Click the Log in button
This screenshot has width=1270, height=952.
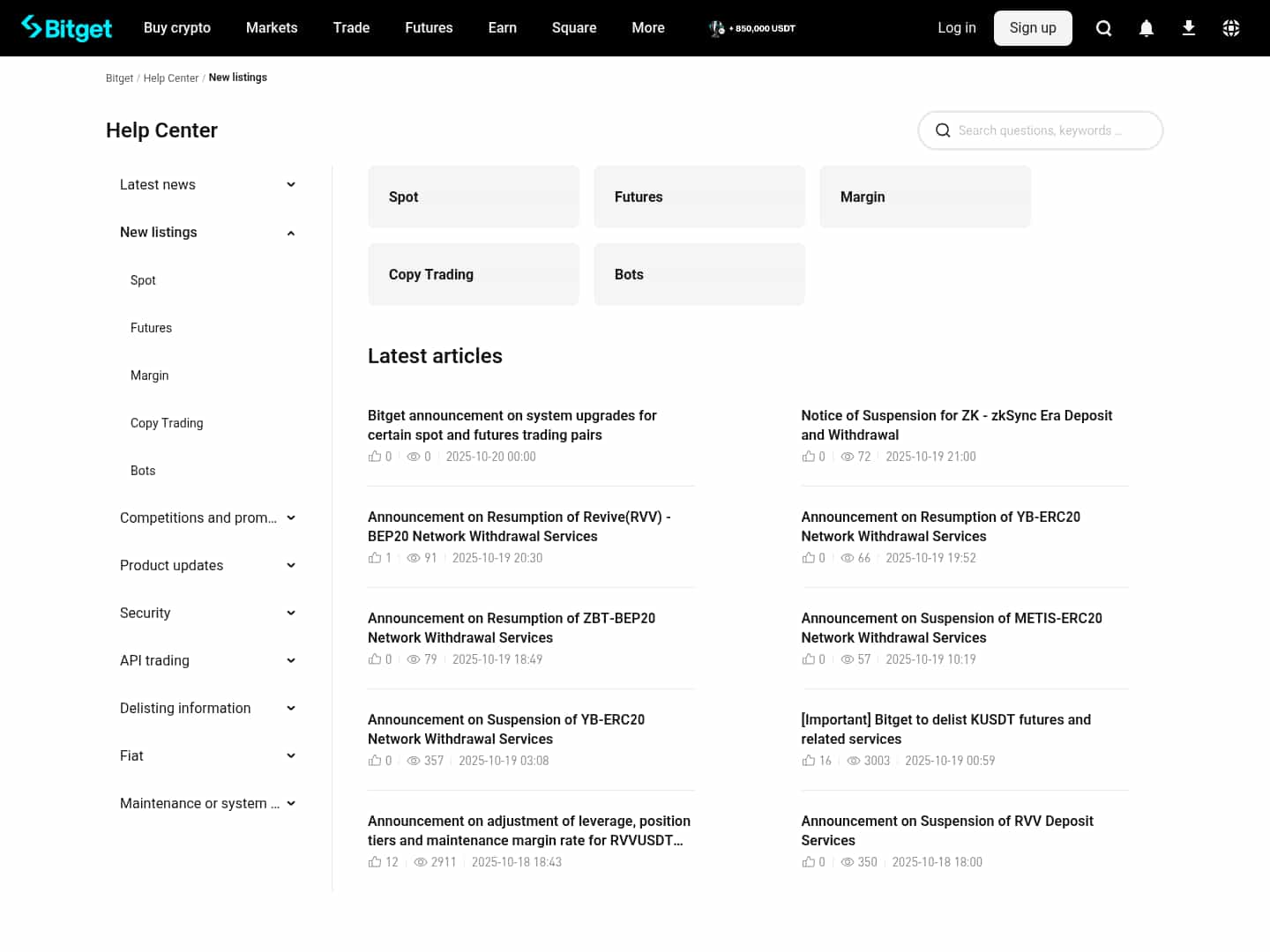pyautogui.click(x=957, y=27)
